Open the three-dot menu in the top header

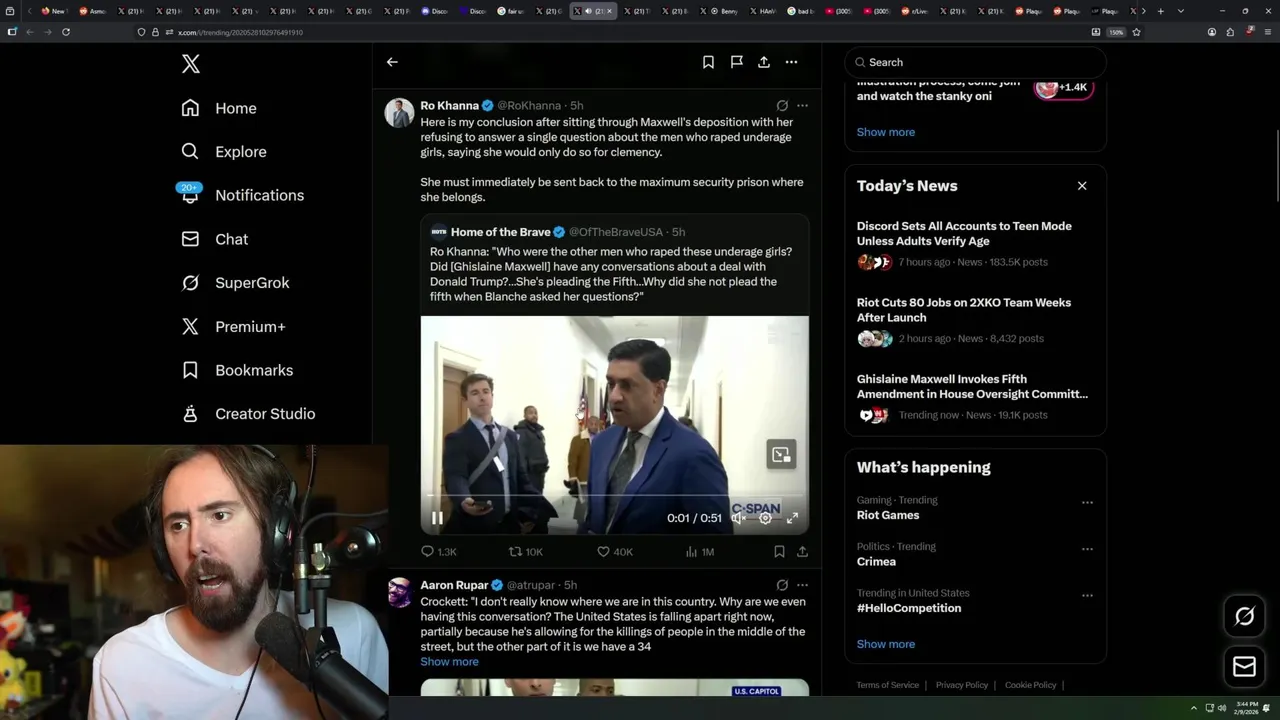click(x=791, y=62)
